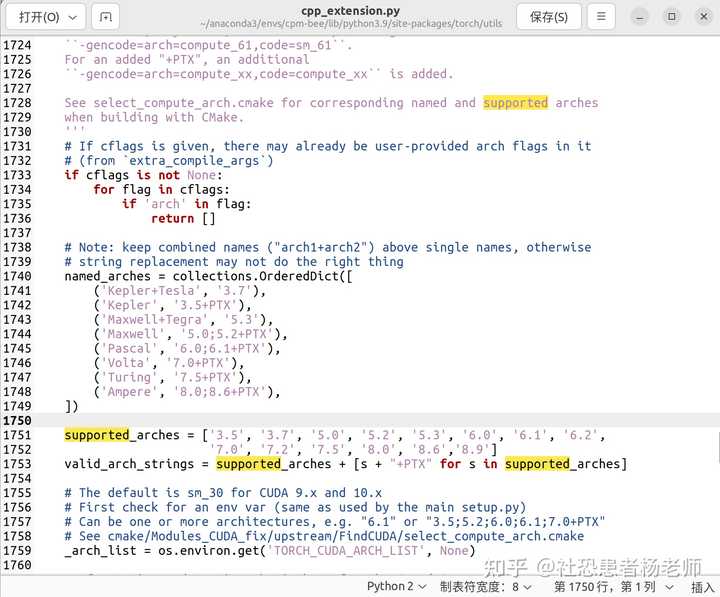Change tab width 制表符宽度: 8
This screenshot has width=720, height=597.
[485, 586]
